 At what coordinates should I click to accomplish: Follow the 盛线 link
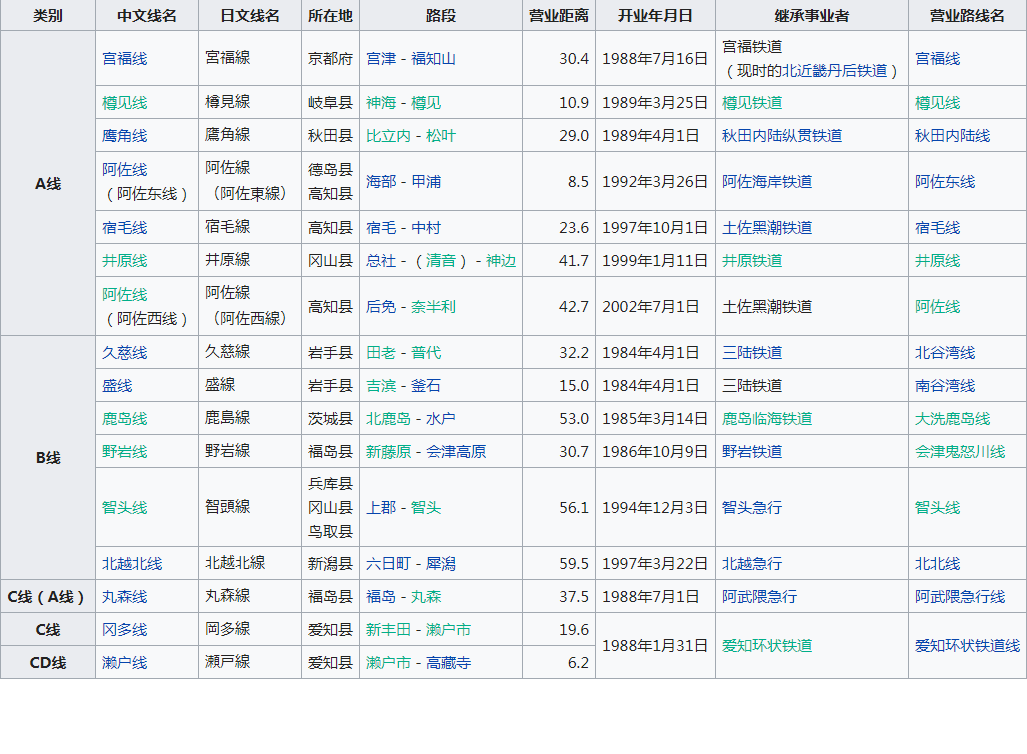coord(117,386)
